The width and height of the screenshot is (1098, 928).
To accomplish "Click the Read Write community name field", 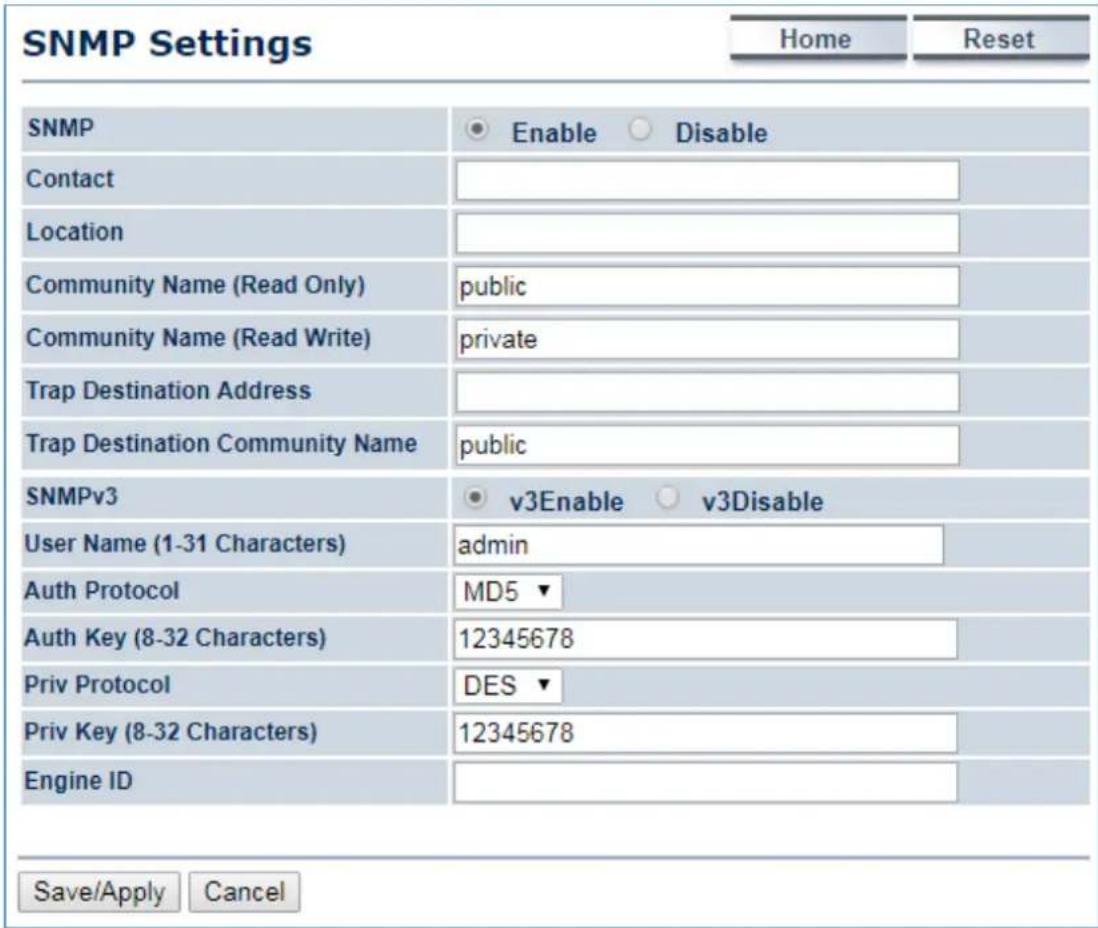I will pyautogui.click(x=707, y=339).
